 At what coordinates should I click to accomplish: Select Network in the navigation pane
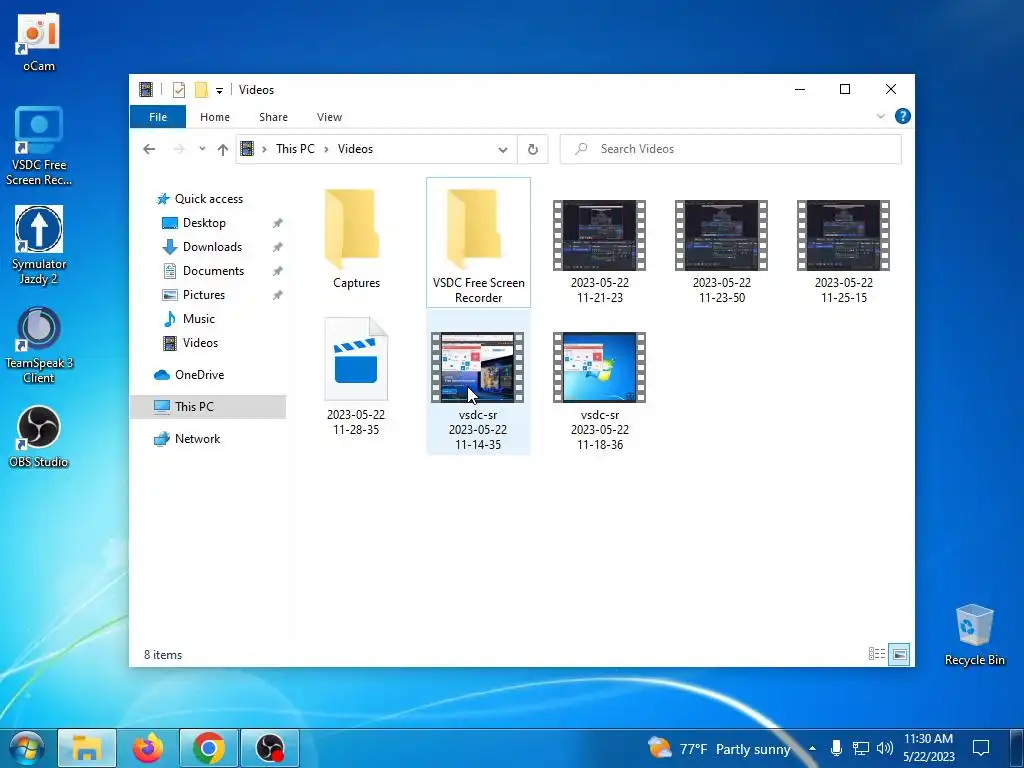pyautogui.click(x=197, y=439)
